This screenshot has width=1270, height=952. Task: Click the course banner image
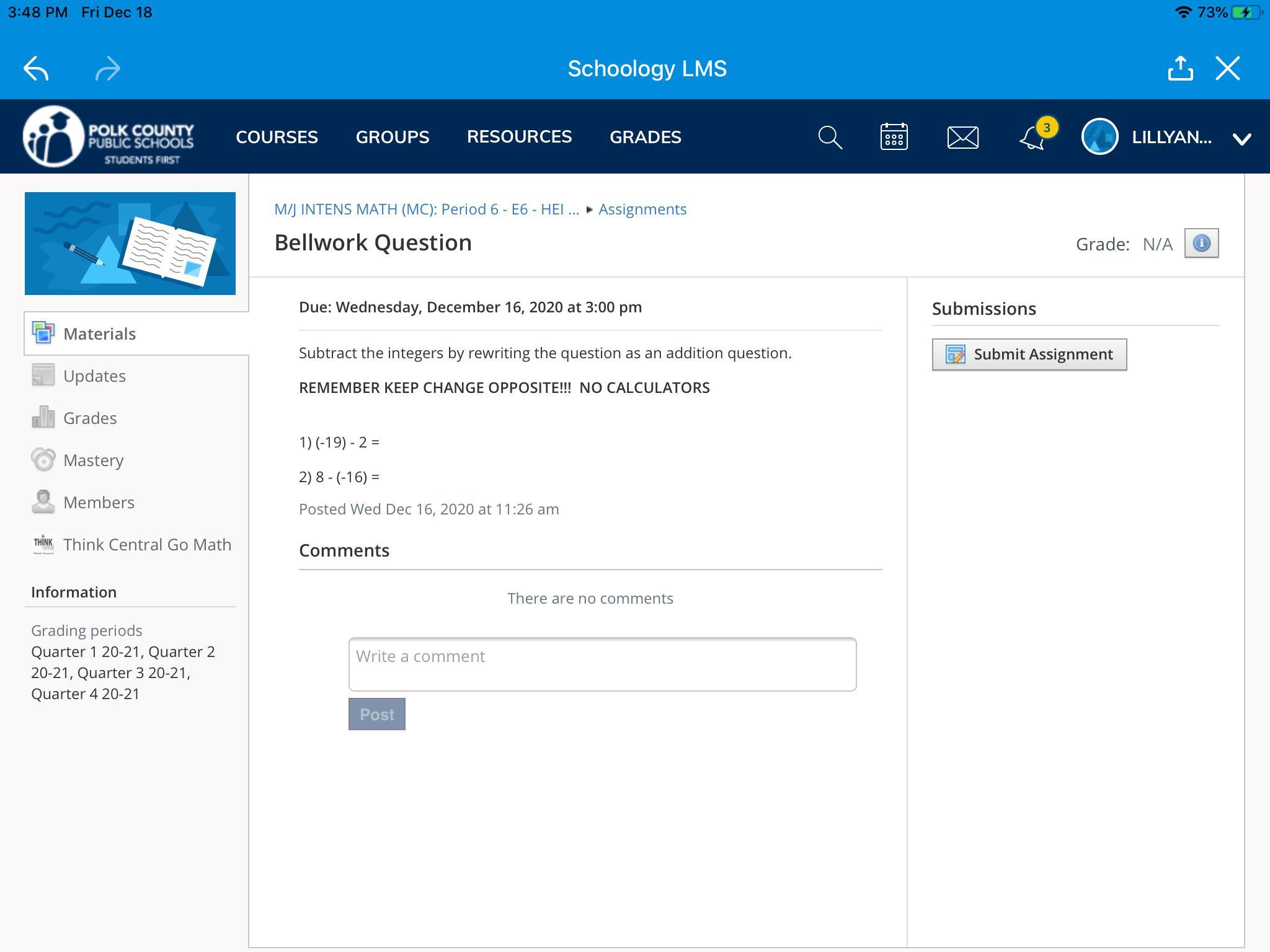pyautogui.click(x=130, y=244)
